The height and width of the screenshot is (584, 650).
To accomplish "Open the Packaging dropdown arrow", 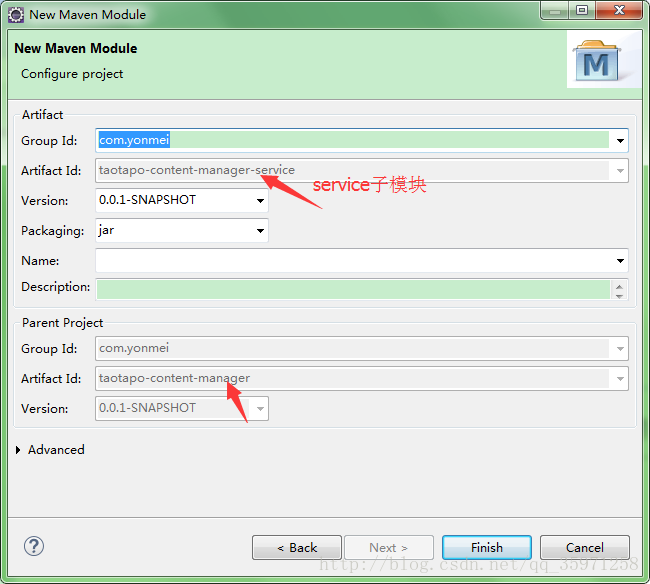I will point(260,230).
